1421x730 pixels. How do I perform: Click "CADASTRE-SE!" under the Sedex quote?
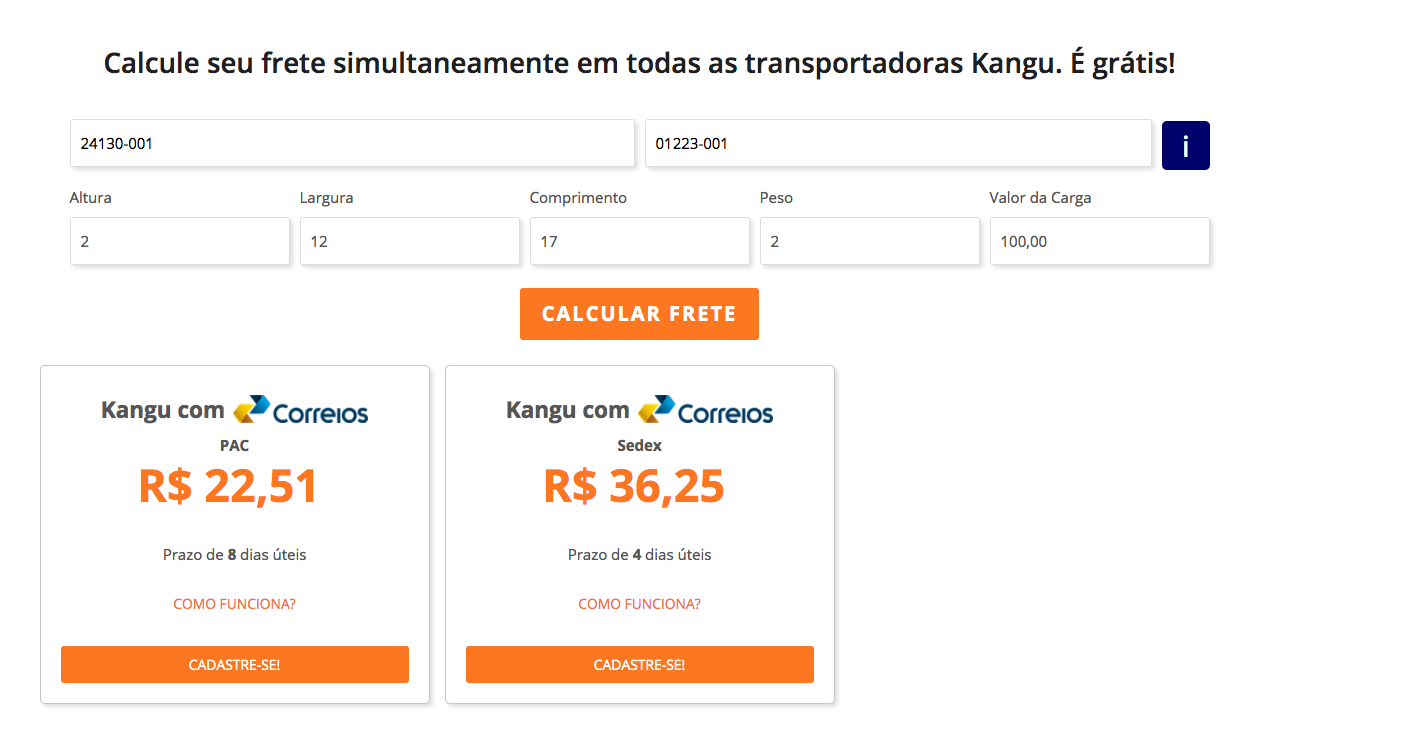pos(639,664)
